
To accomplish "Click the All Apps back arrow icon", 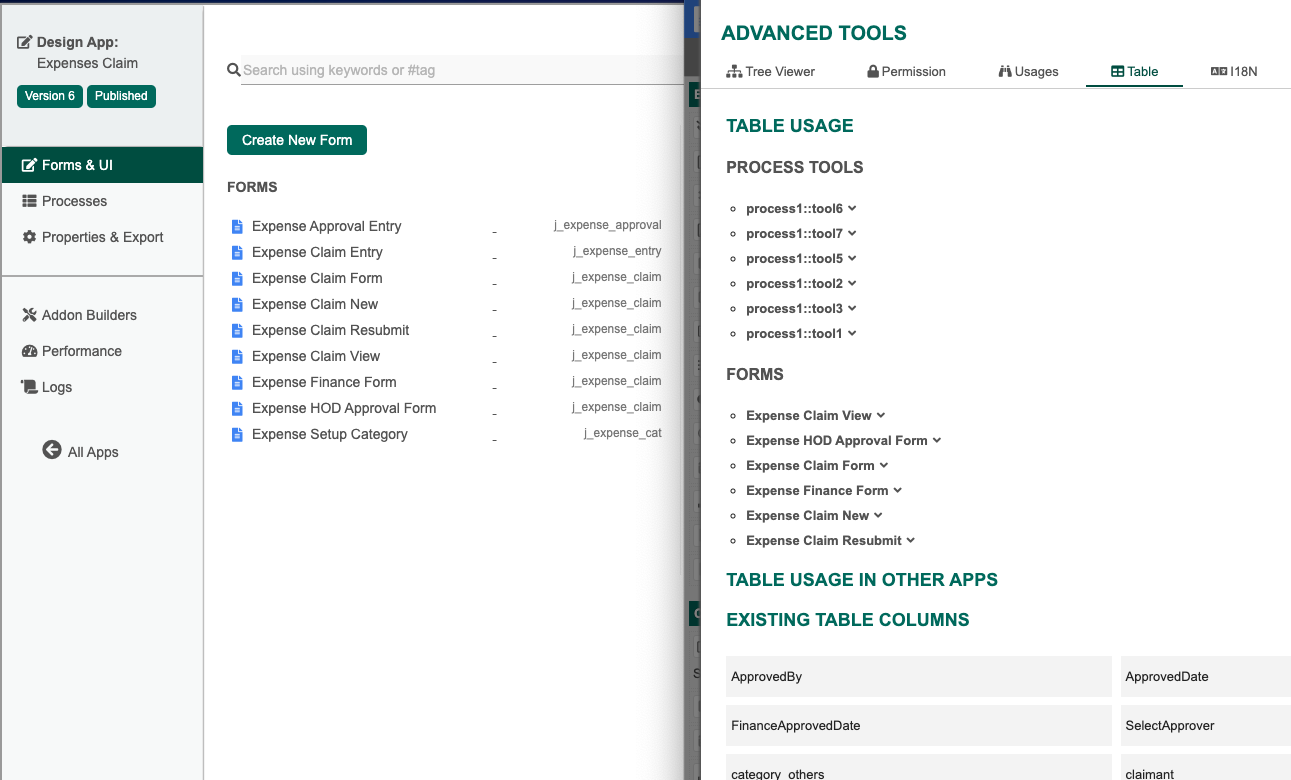I will [x=52, y=451].
